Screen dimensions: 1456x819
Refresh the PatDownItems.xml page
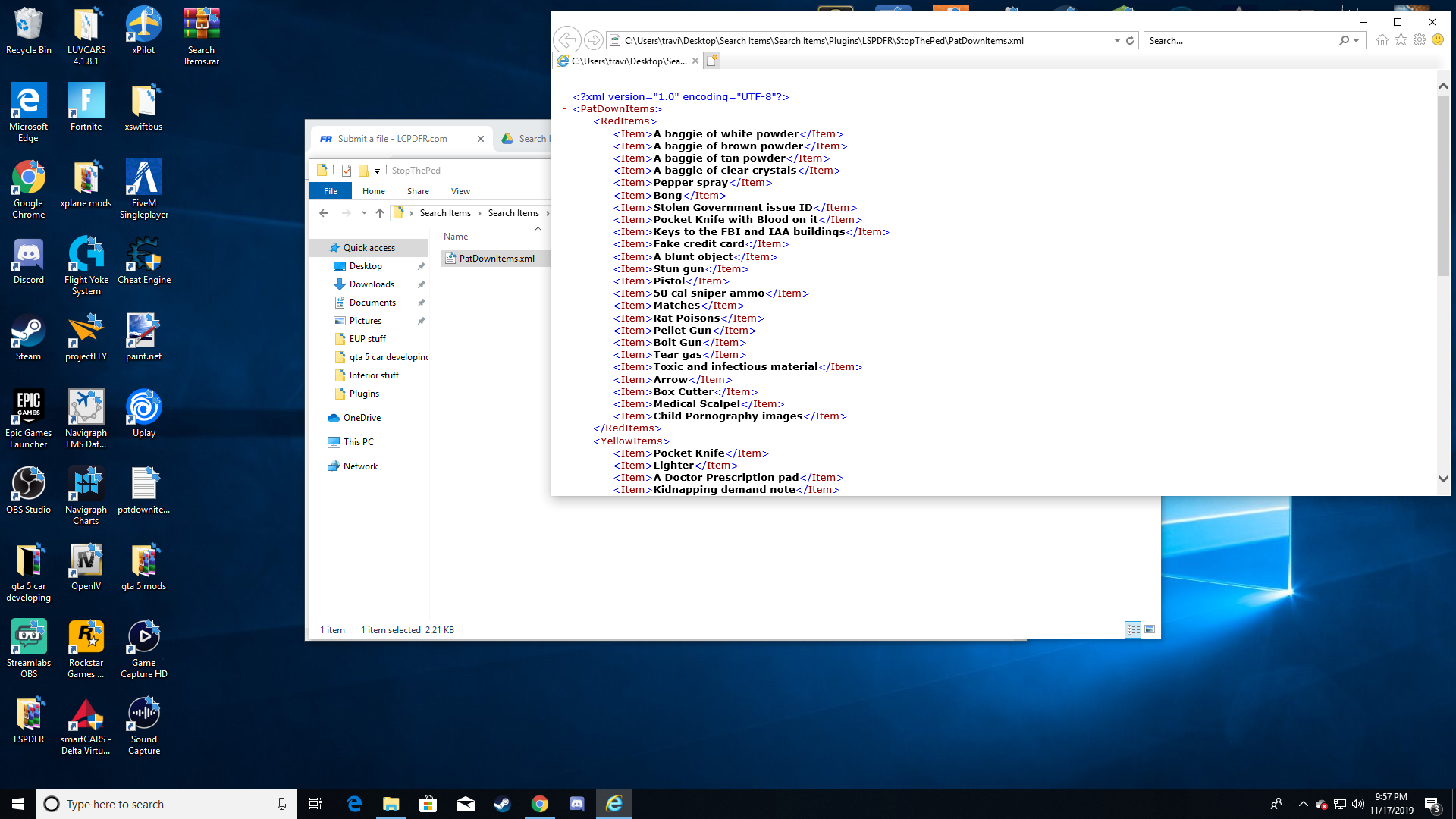(x=1130, y=41)
